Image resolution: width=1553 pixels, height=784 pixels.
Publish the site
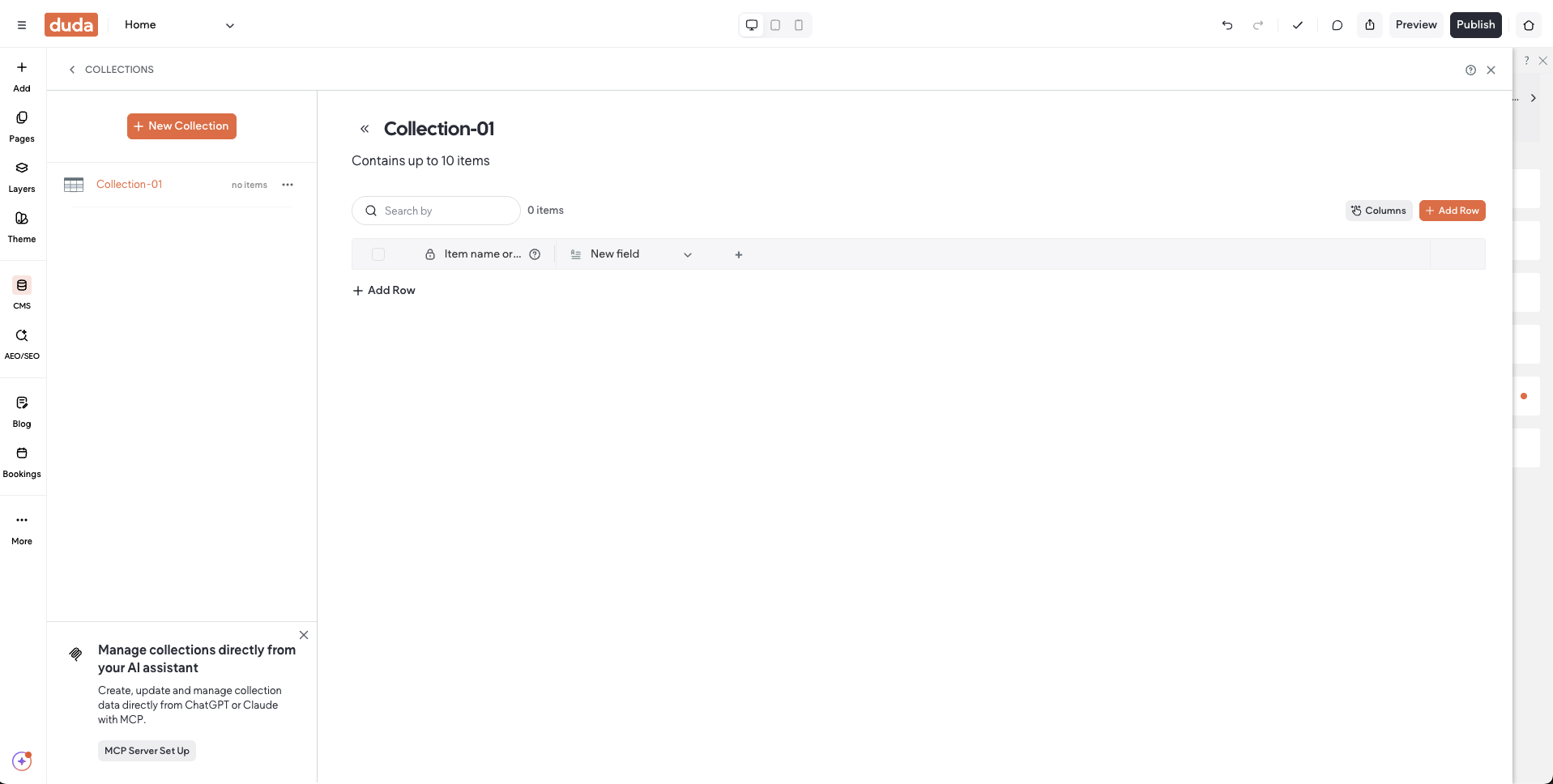(x=1476, y=25)
